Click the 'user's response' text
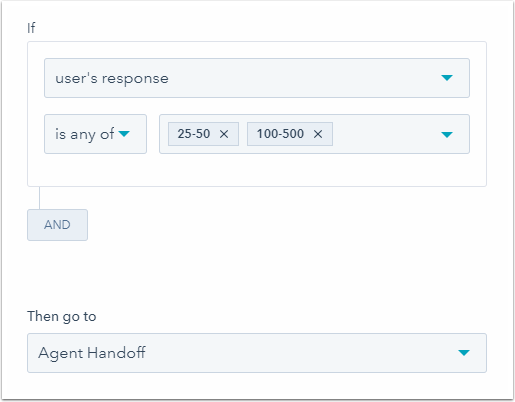 point(112,79)
